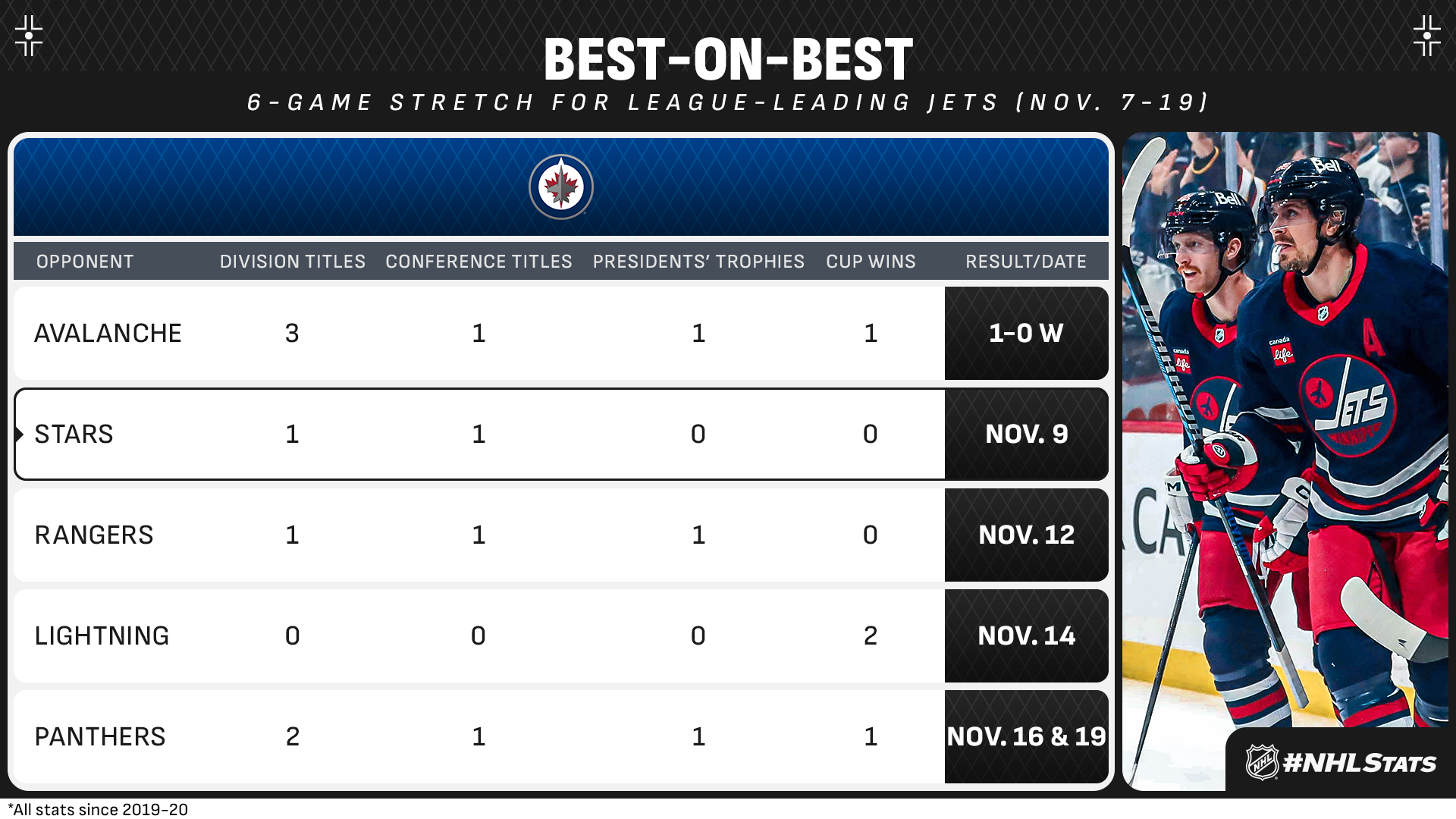The height and width of the screenshot is (819, 1456).
Task: Click the top-right corner crosshair ornament
Action: (1426, 36)
